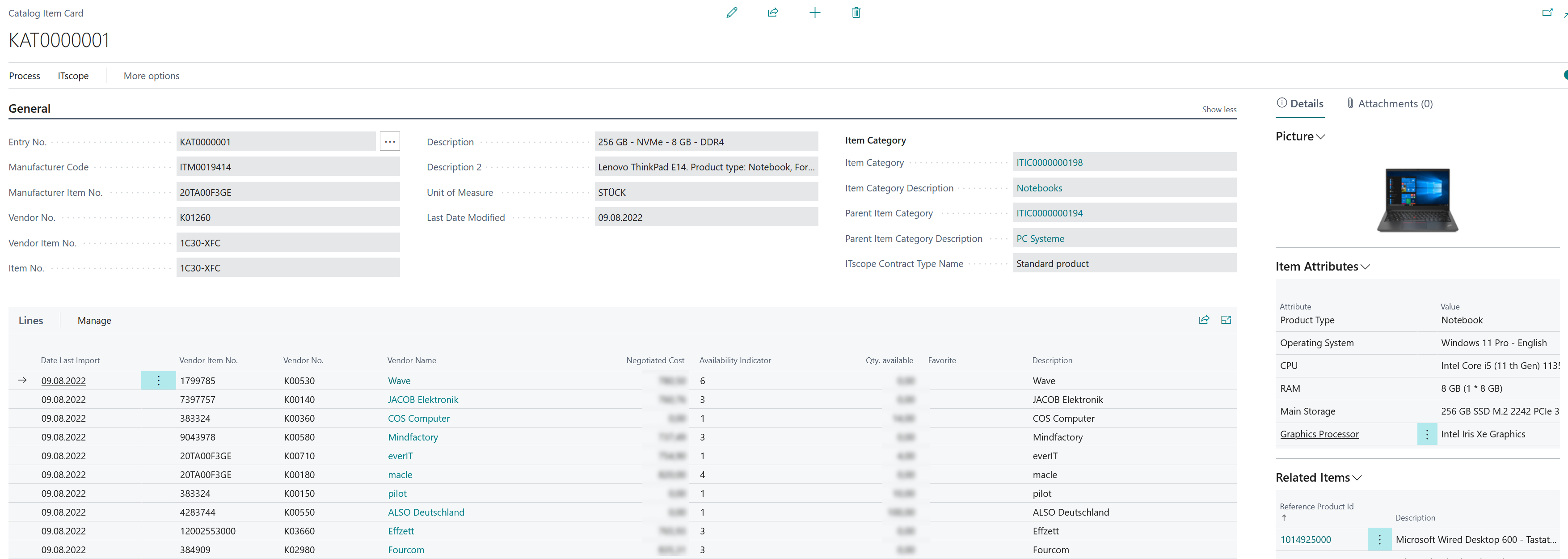
Task: Collapse the Picture section
Action: tap(1320, 137)
